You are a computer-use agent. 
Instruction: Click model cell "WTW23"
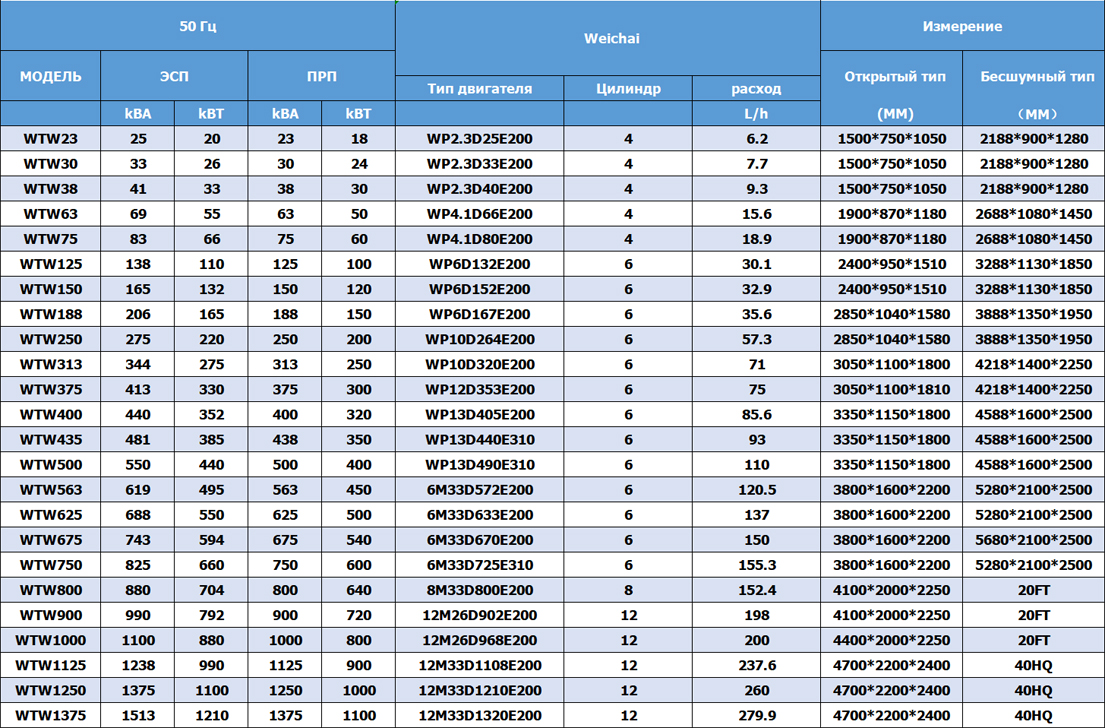pos(51,139)
